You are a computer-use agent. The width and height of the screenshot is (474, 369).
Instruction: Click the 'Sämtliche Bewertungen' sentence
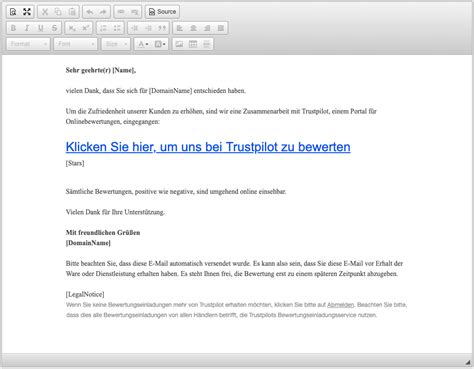[176, 192]
